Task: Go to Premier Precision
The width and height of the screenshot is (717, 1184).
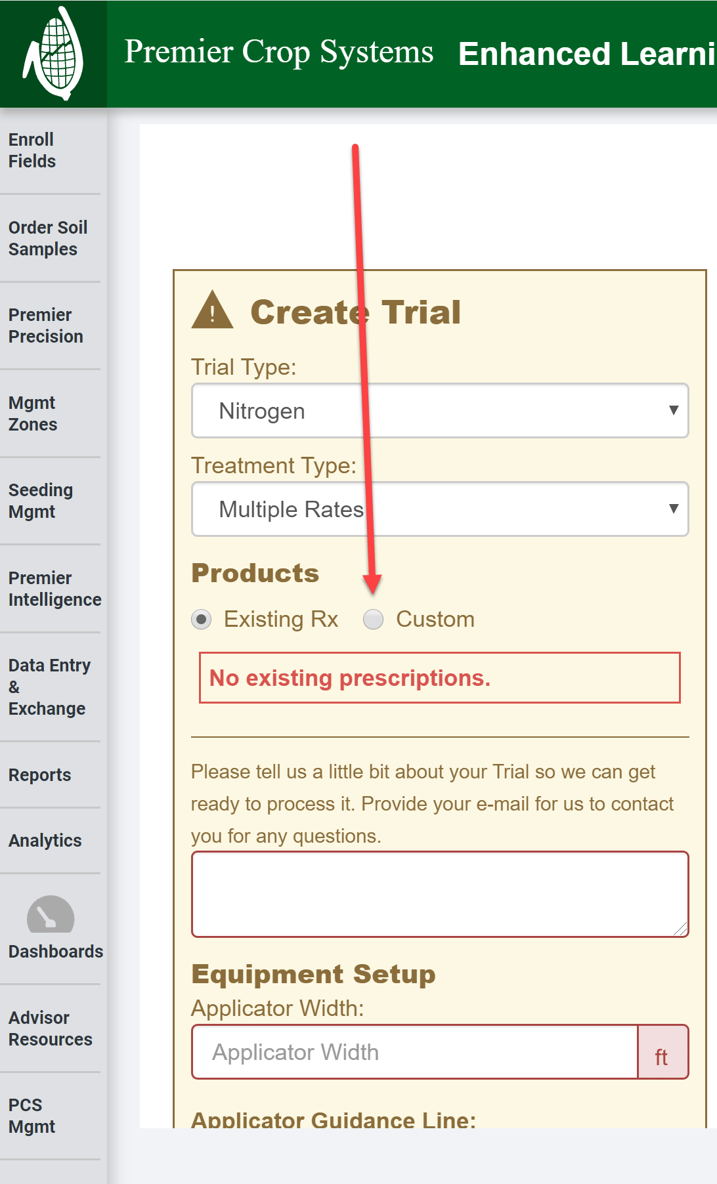Action: pyautogui.click(x=44, y=326)
